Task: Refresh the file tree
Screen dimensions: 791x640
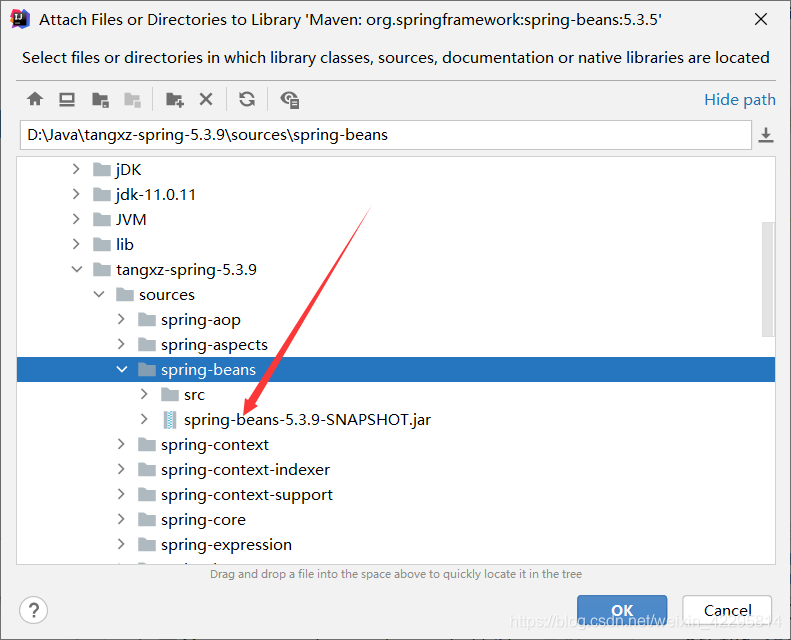Action: tap(247, 99)
